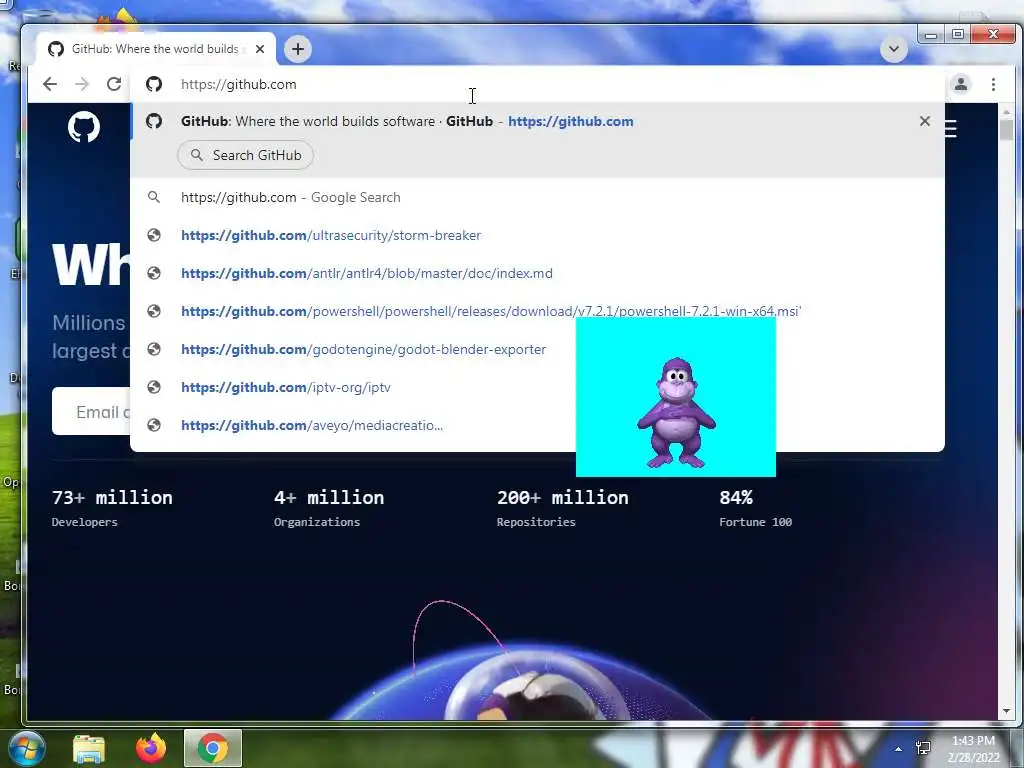Open Windows Explorer from the taskbar

coord(89,748)
